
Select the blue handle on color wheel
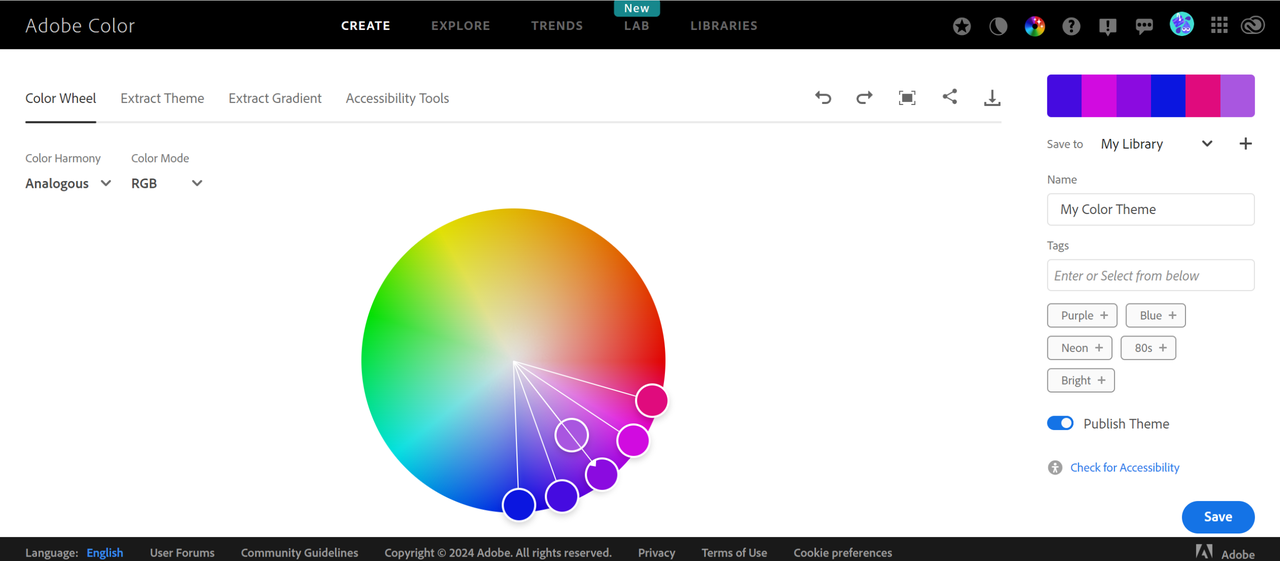pos(519,505)
